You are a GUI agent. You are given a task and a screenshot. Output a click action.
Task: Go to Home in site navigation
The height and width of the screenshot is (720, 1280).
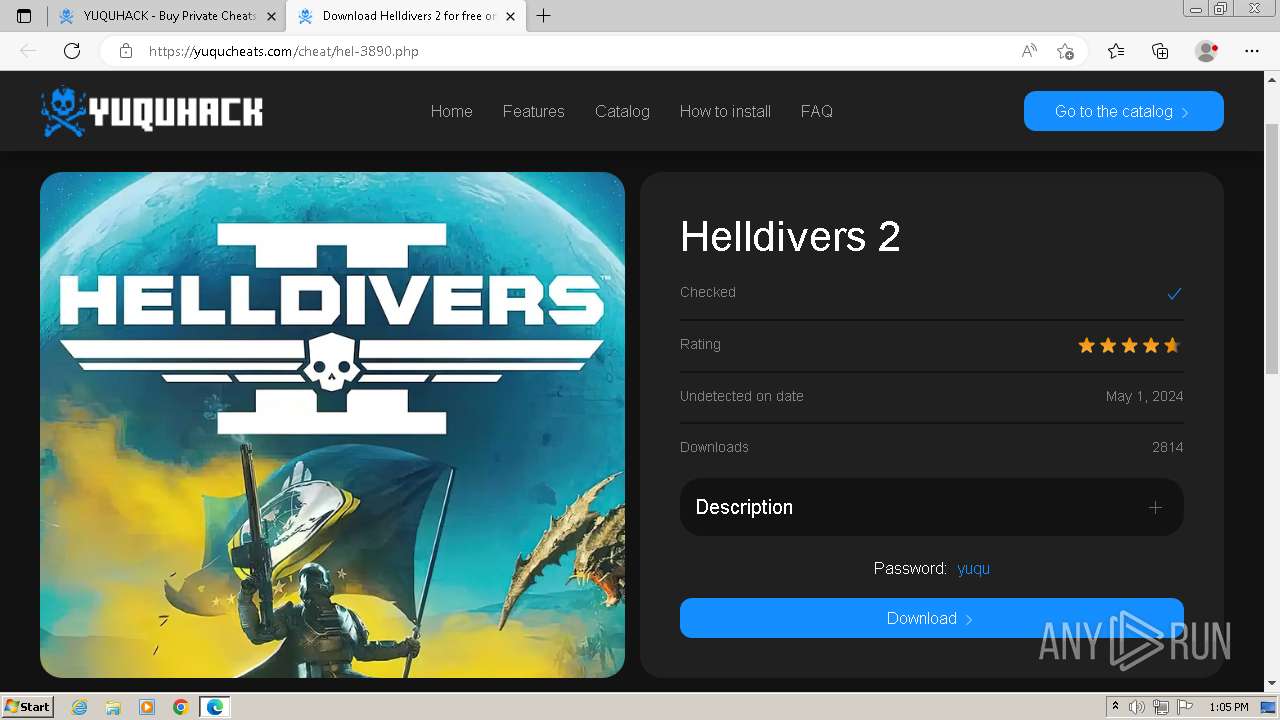(451, 111)
